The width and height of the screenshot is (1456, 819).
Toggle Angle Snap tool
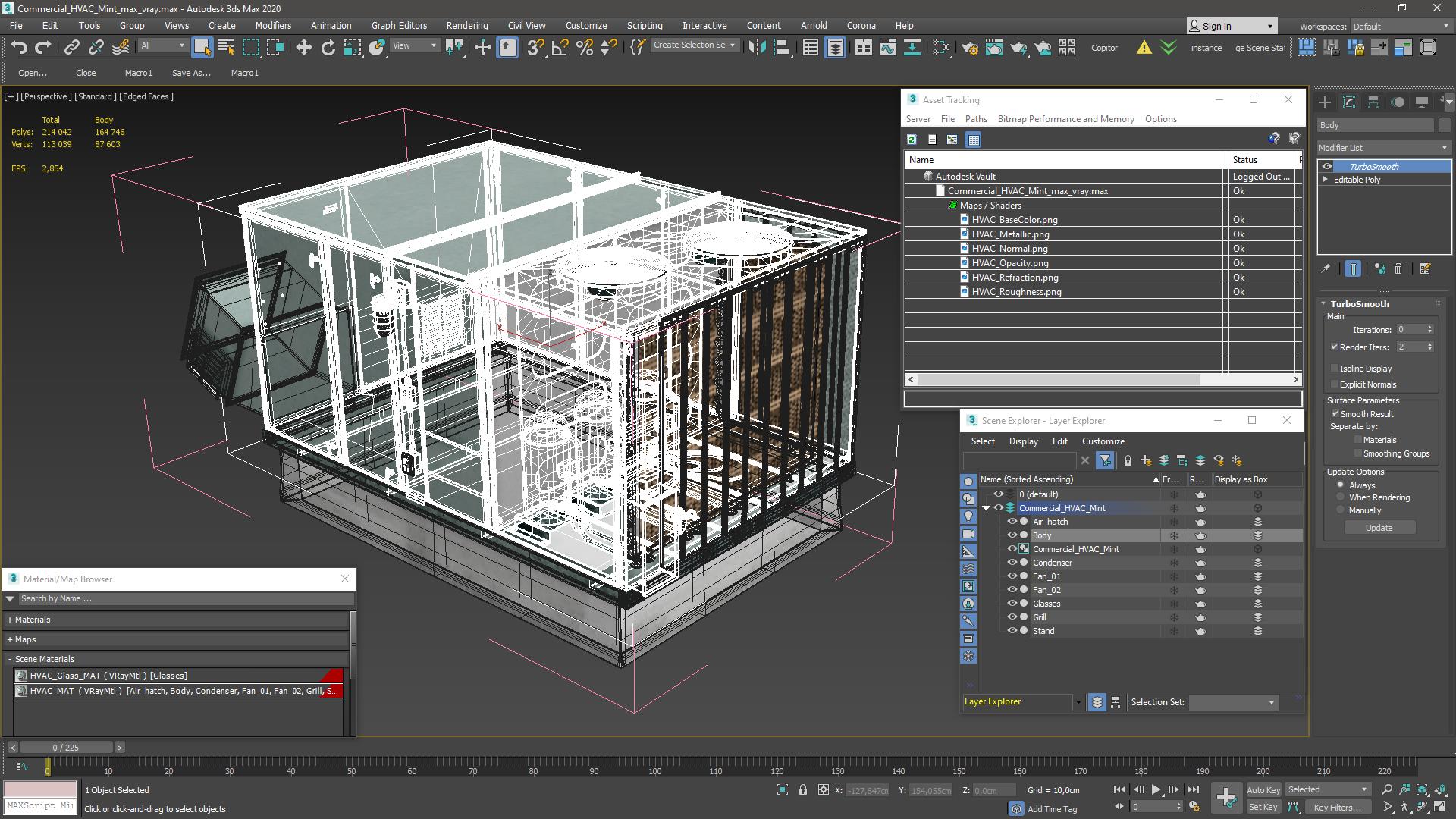(x=560, y=47)
